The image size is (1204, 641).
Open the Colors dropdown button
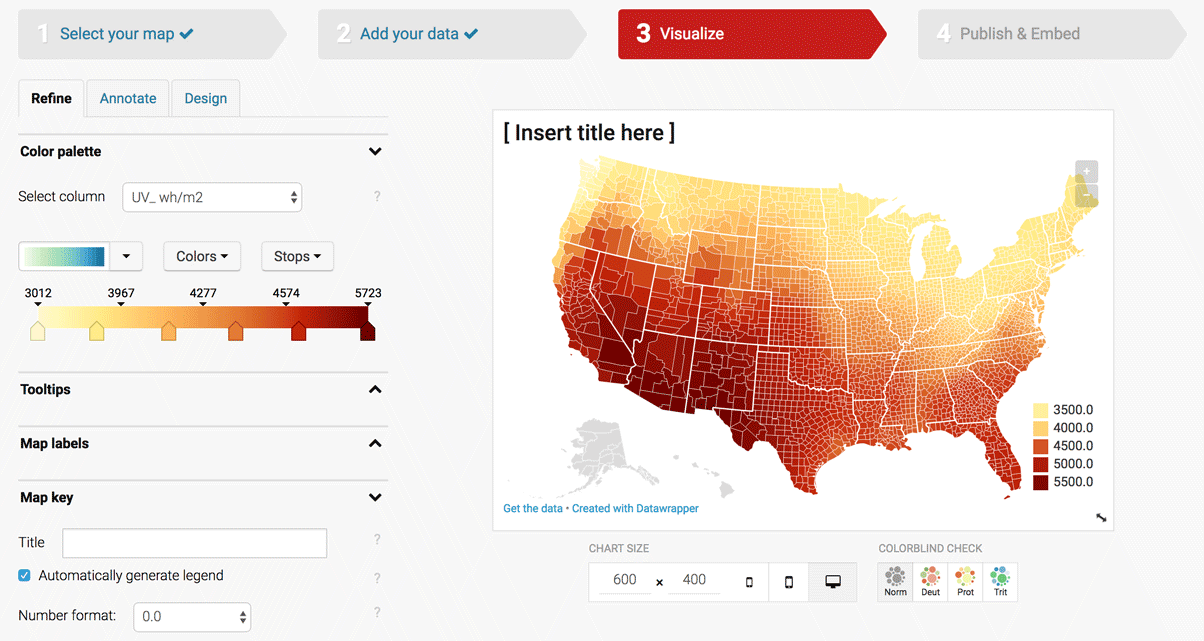[x=202, y=256]
